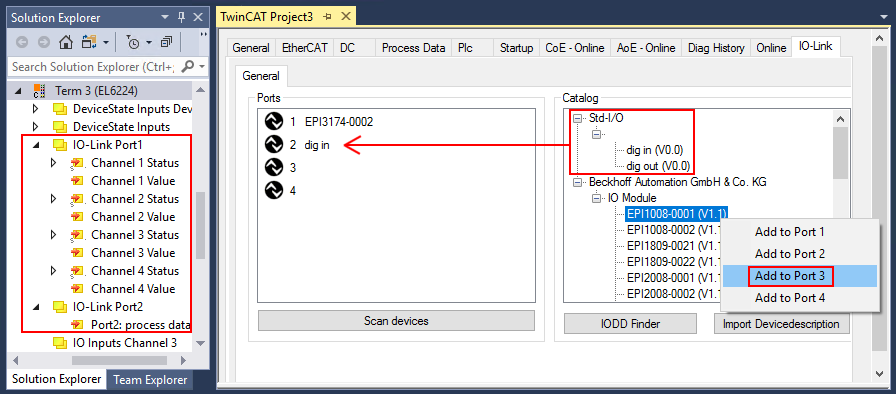
Task: Expand the DeviceState Inputs Dev node
Action: click(36, 108)
